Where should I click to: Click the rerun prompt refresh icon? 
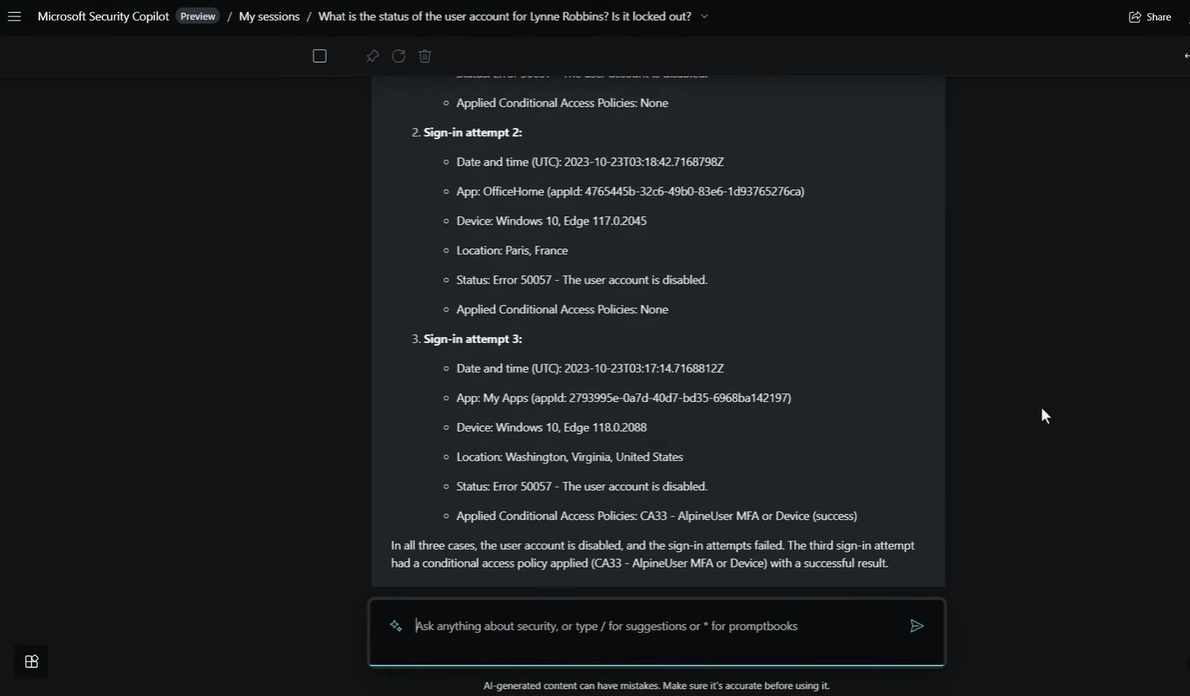click(x=398, y=56)
